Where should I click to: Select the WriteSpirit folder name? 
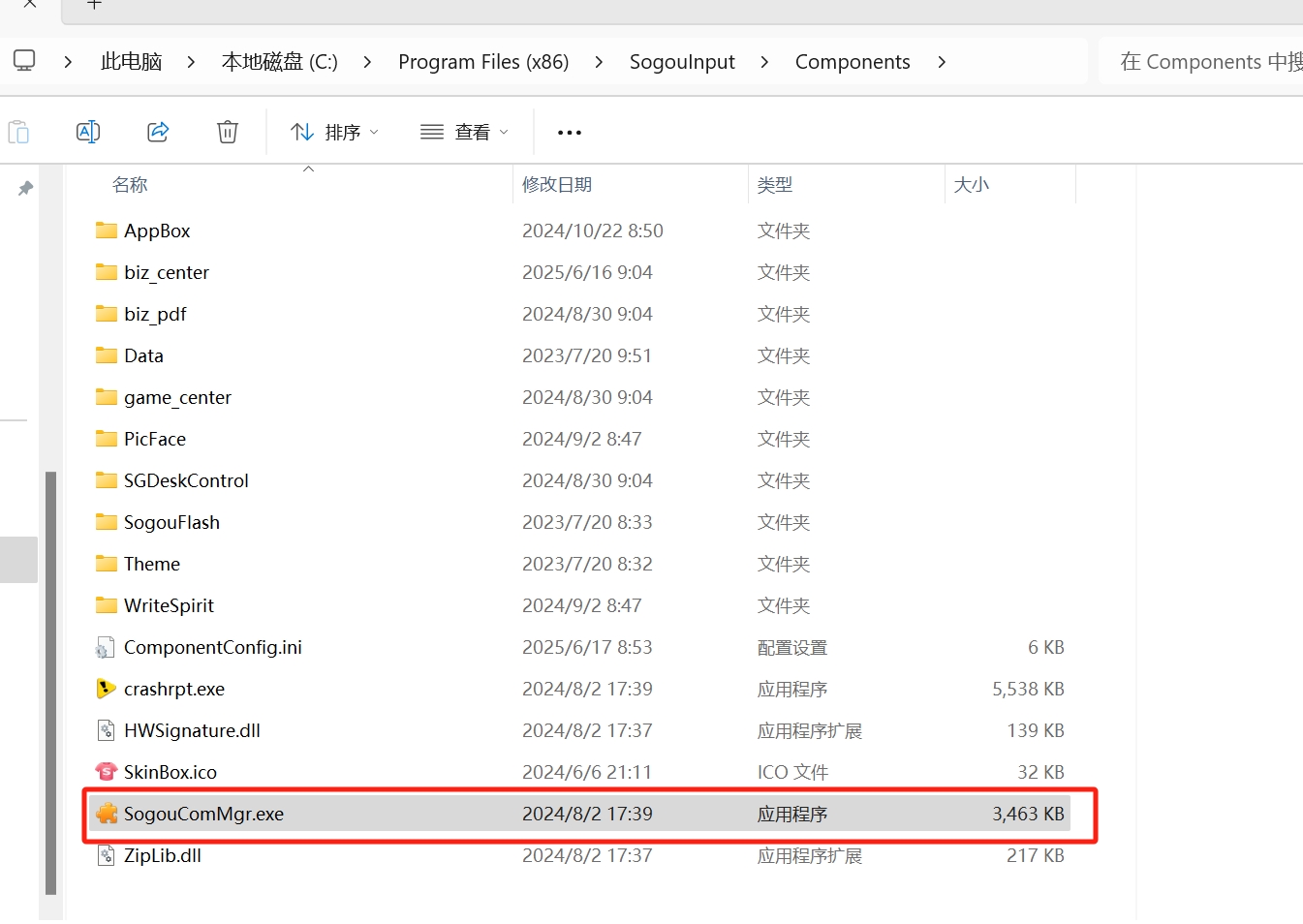point(169,605)
